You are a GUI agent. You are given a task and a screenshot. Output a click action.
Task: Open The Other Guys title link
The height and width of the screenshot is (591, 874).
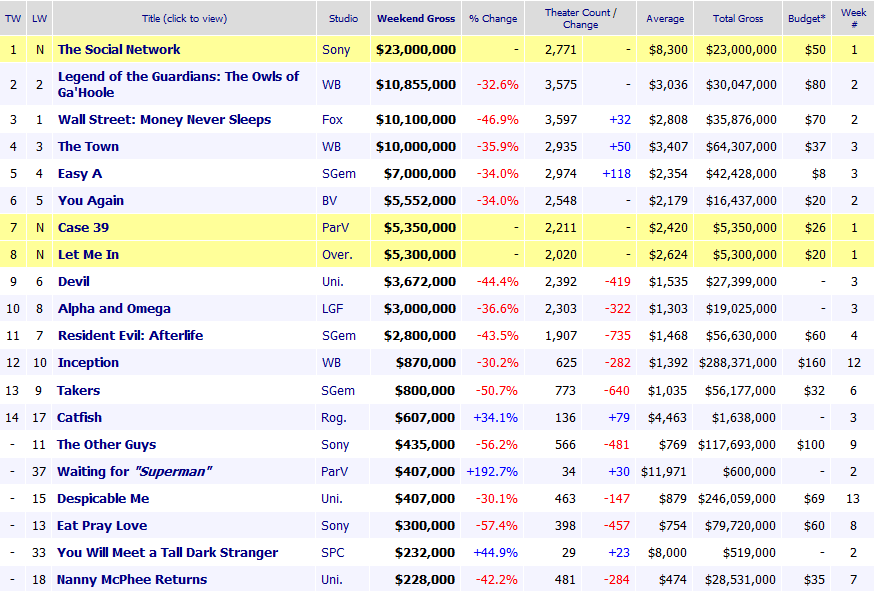tap(106, 444)
